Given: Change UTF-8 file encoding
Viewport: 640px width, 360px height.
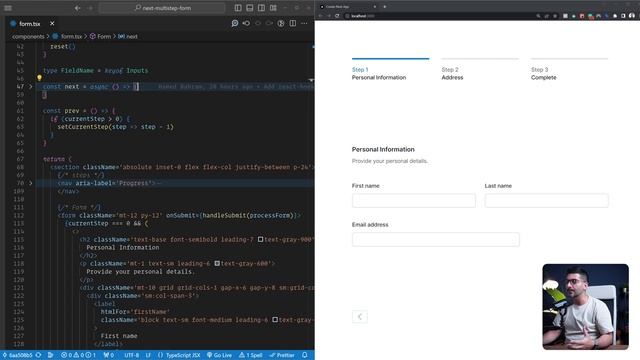Looking at the screenshot, I should [131, 355].
